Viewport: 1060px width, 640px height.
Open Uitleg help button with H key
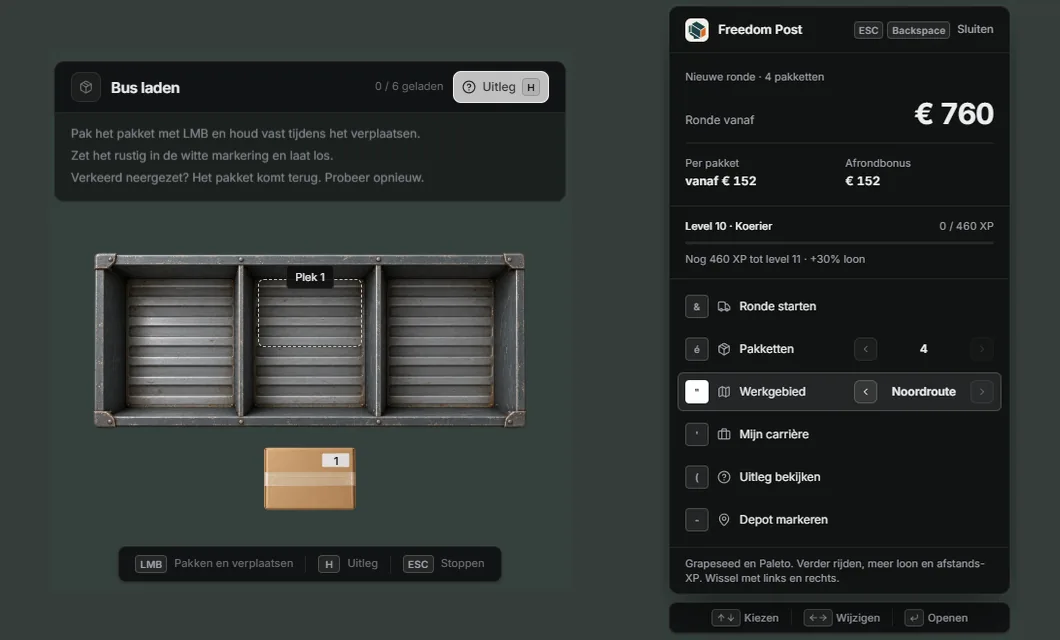pyautogui.click(x=500, y=87)
